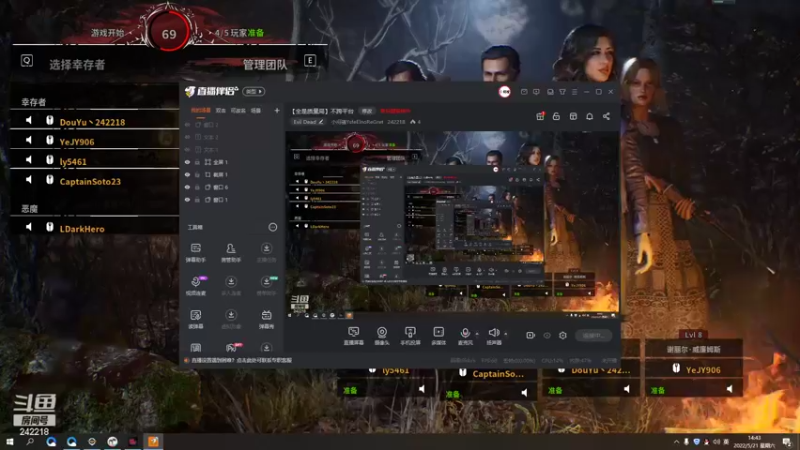
Task: Open the 读弹幕 tool in the toolbox
Action: click(195, 319)
